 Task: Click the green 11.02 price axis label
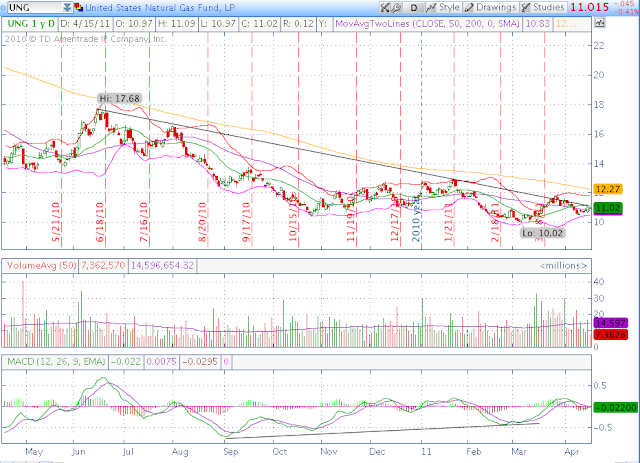pos(608,208)
